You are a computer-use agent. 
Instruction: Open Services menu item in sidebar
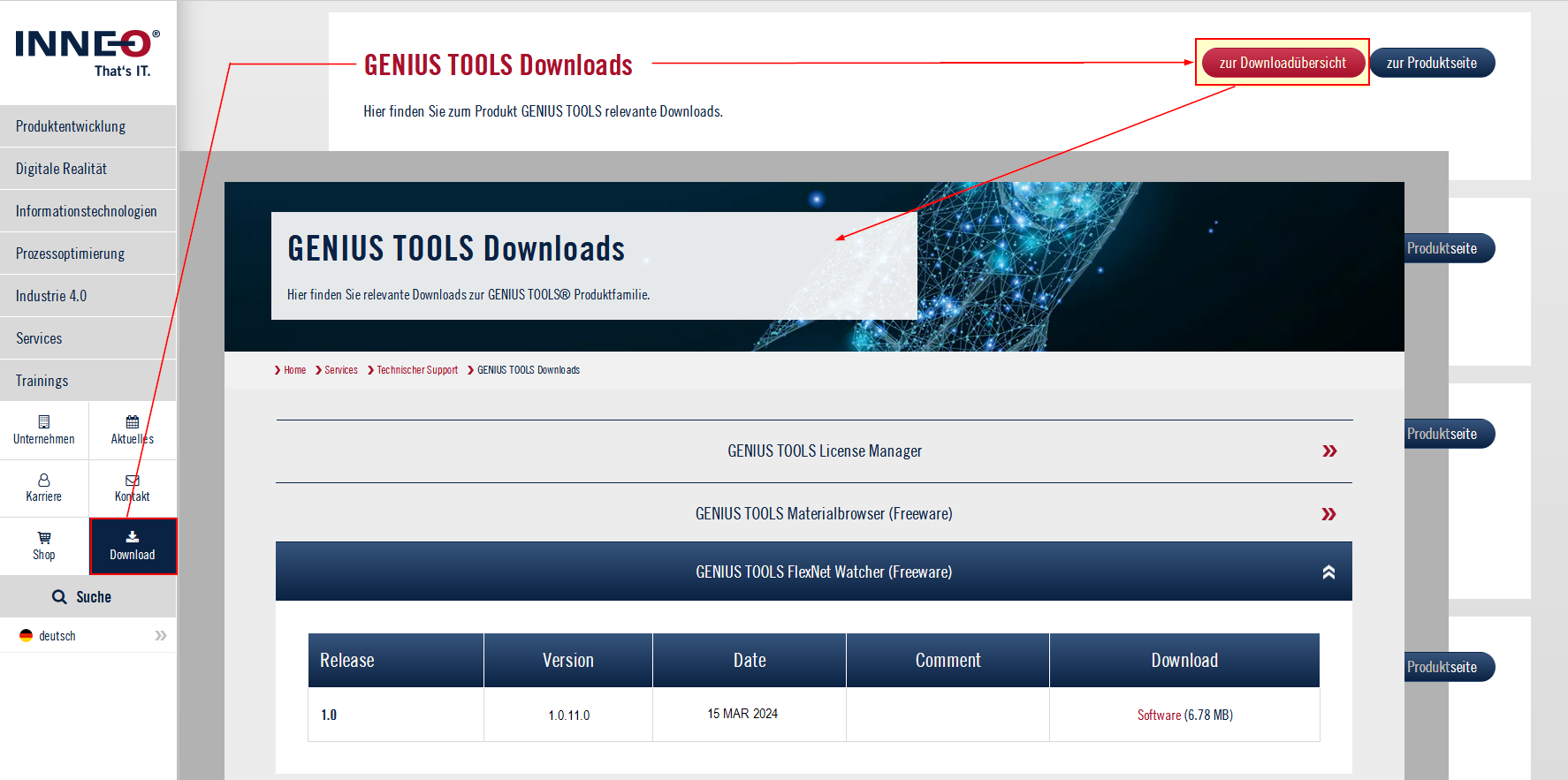[88, 338]
